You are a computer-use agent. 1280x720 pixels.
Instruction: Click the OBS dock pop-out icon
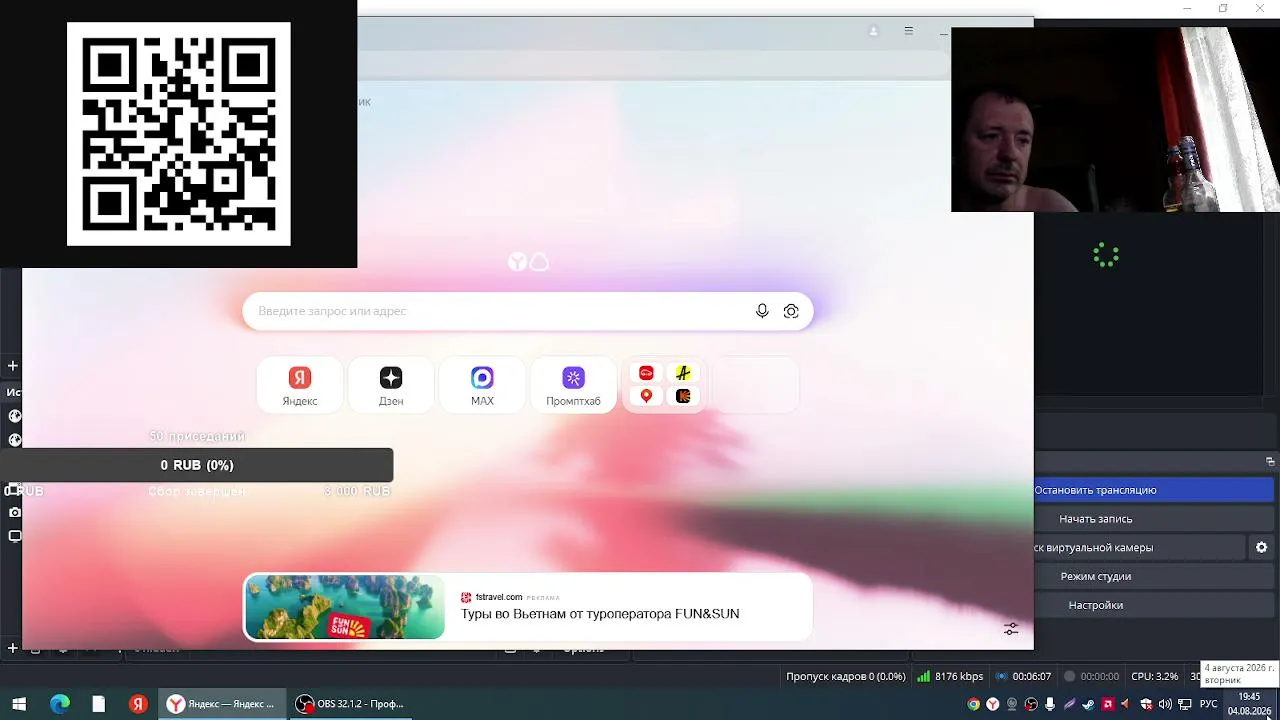pyautogui.click(x=1270, y=461)
